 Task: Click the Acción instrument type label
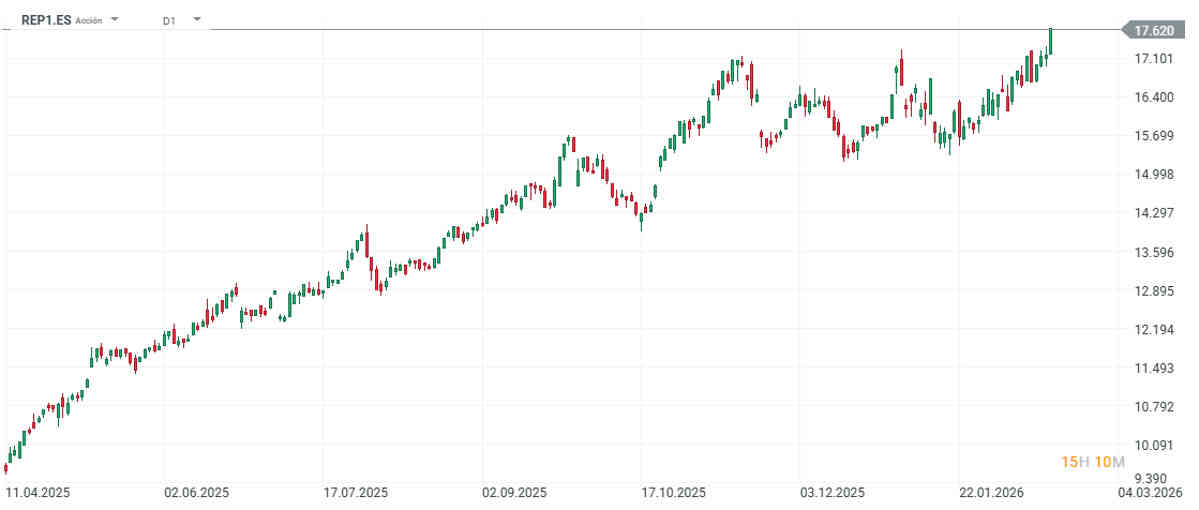[x=89, y=20]
